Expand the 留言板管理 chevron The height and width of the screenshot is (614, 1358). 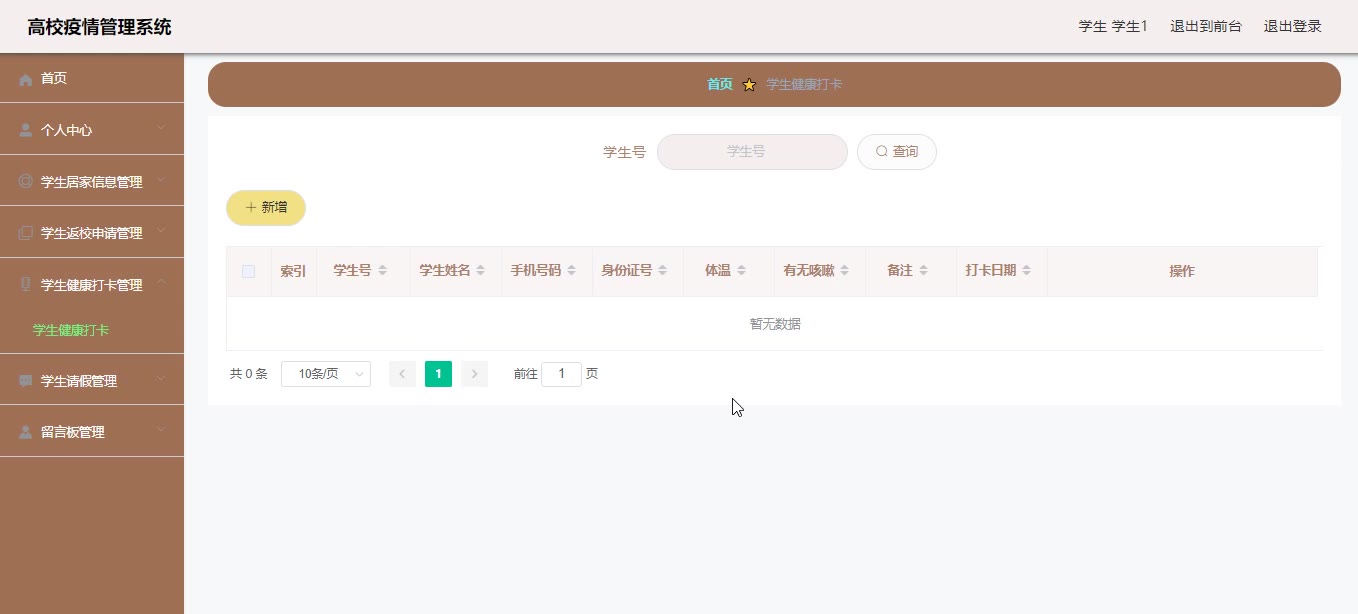click(160, 431)
